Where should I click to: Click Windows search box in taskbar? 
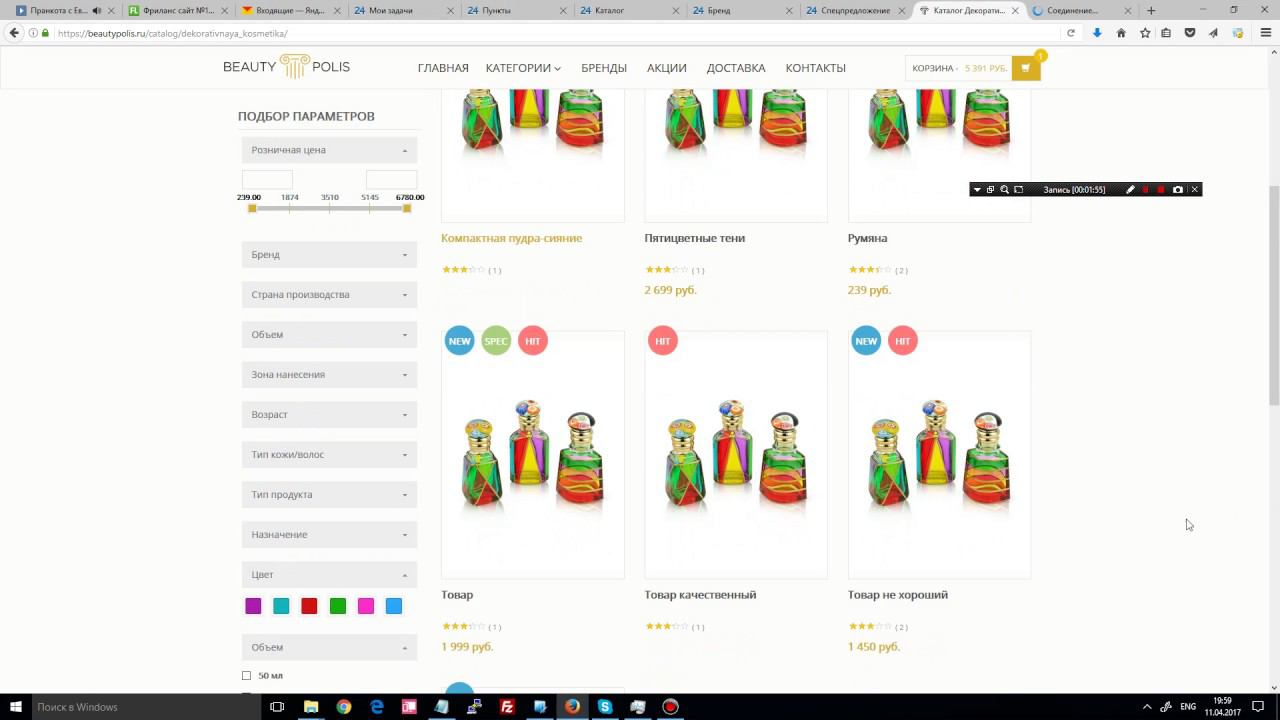146,707
